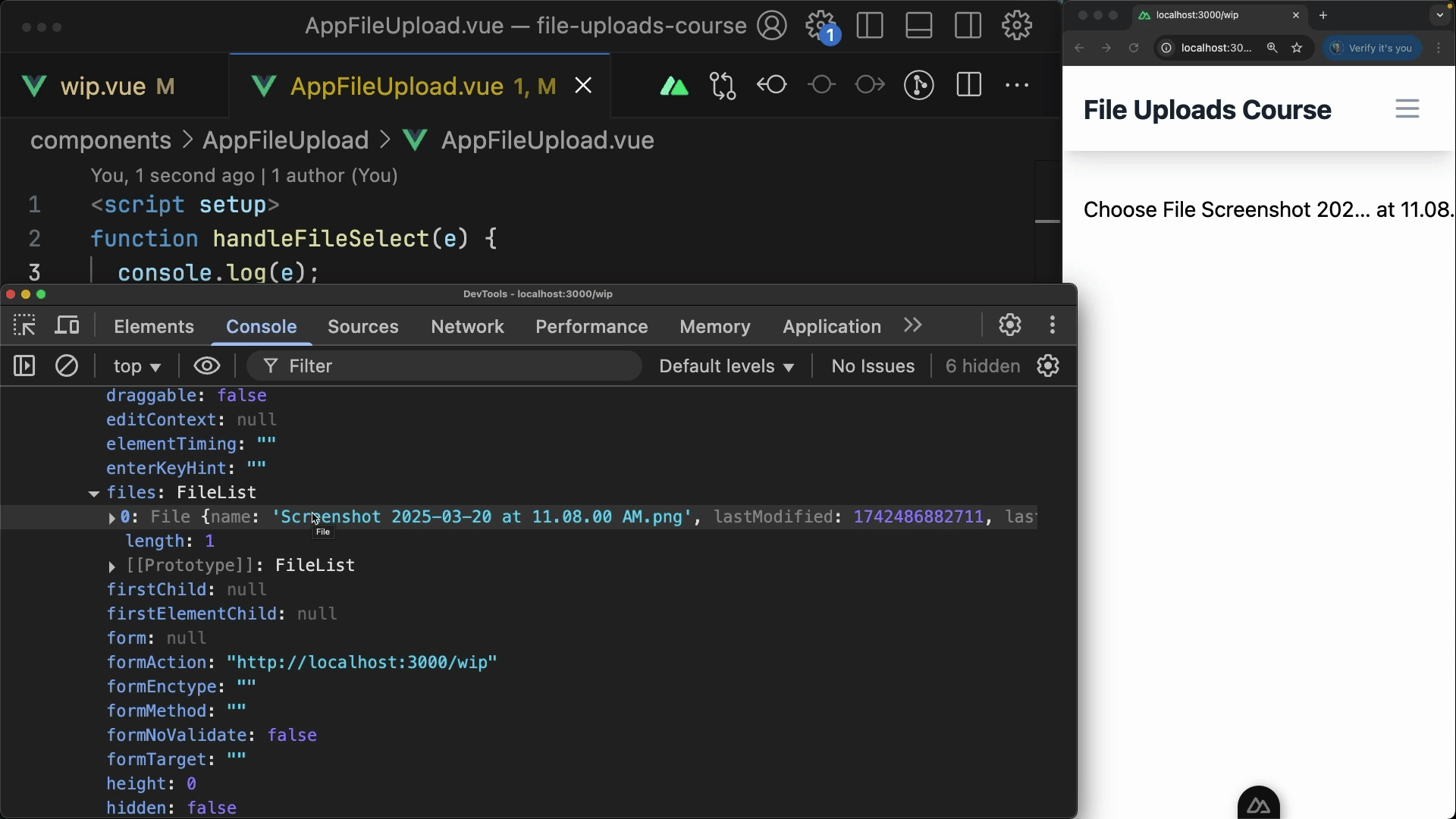Toggle primary side bar layout icon
Image resolution: width=1456 pixels, height=819 pixels.
click(870, 26)
